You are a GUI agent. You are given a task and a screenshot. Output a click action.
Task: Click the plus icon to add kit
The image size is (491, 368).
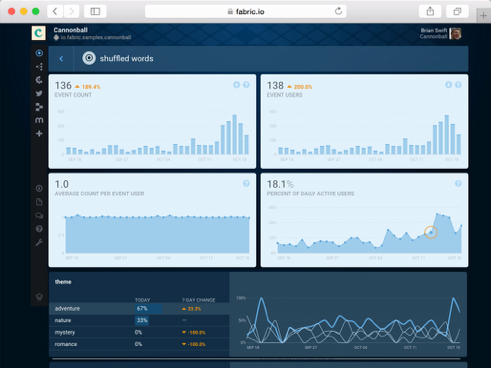click(x=39, y=134)
